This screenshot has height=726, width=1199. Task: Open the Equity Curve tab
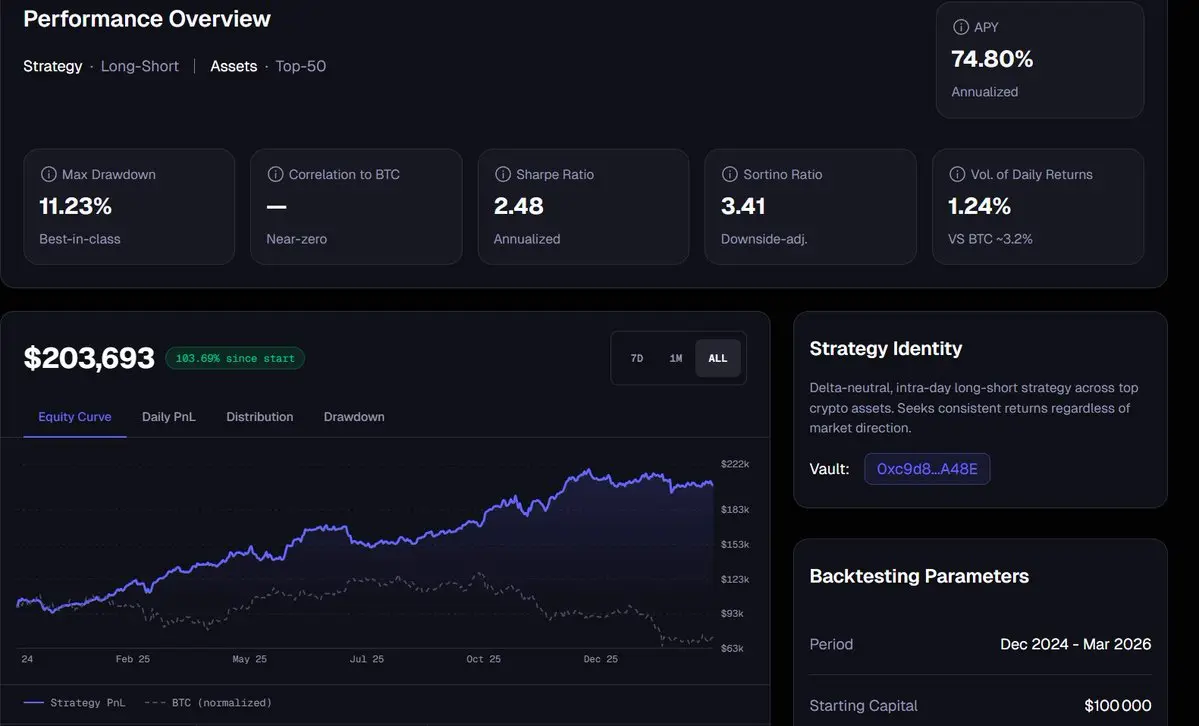[x=75, y=417]
